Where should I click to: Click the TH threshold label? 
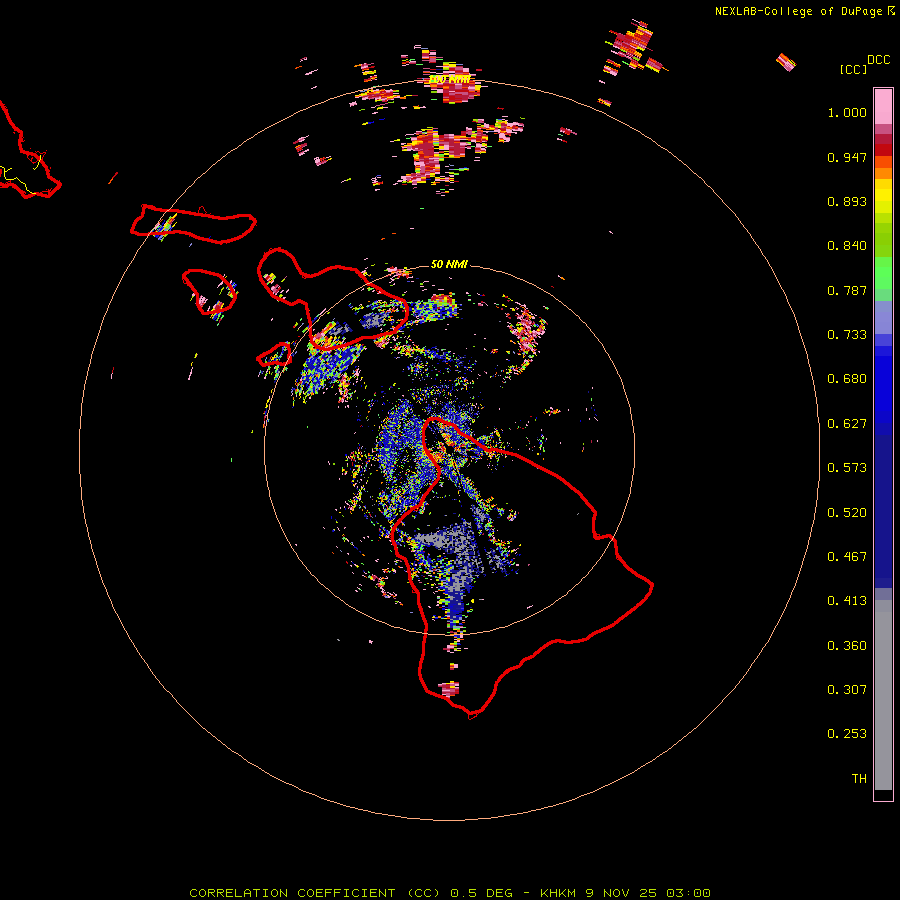coord(859,779)
